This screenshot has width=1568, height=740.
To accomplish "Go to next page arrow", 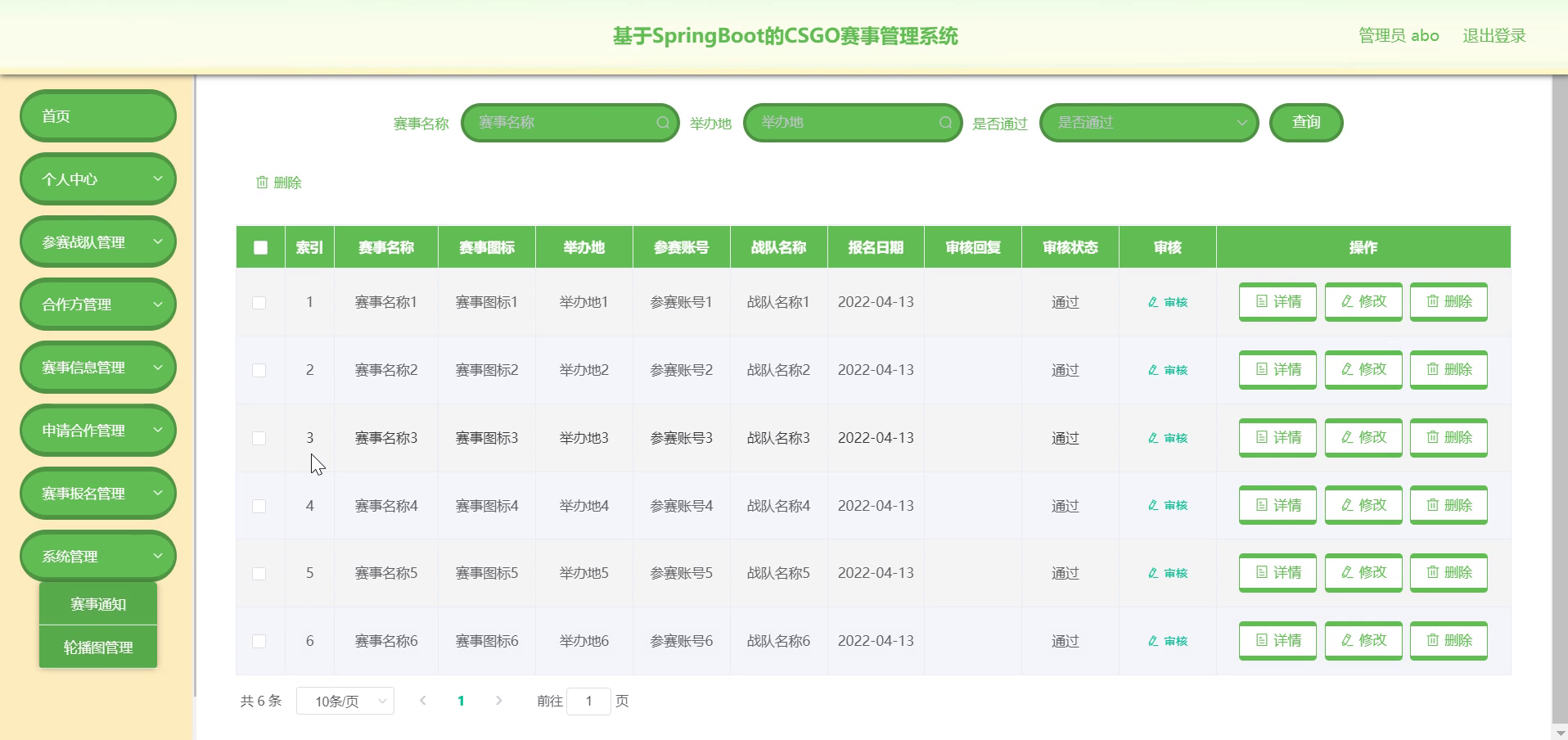I will [x=499, y=701].
